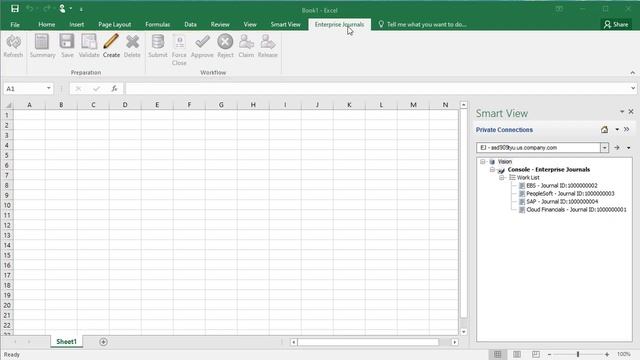Click the zoom out minus button

[549, 355]
